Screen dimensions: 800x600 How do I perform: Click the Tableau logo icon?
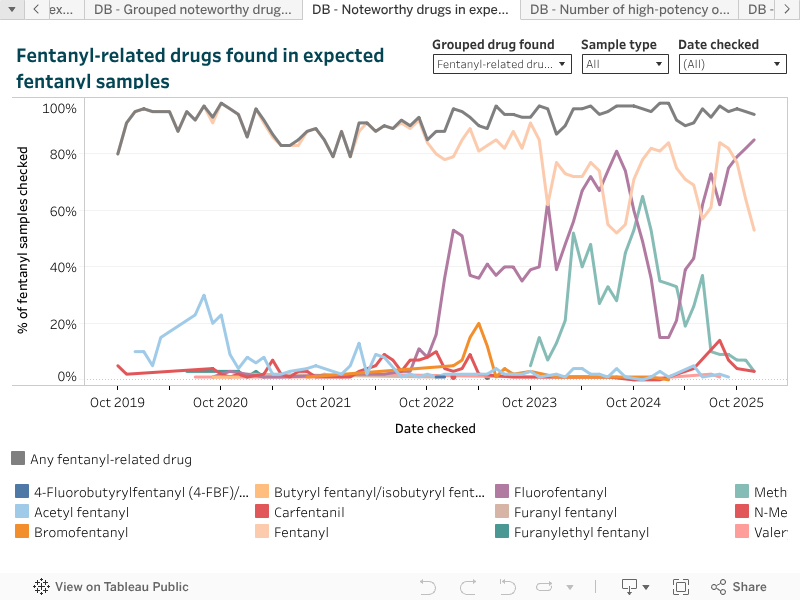click(x=42, y=587)
